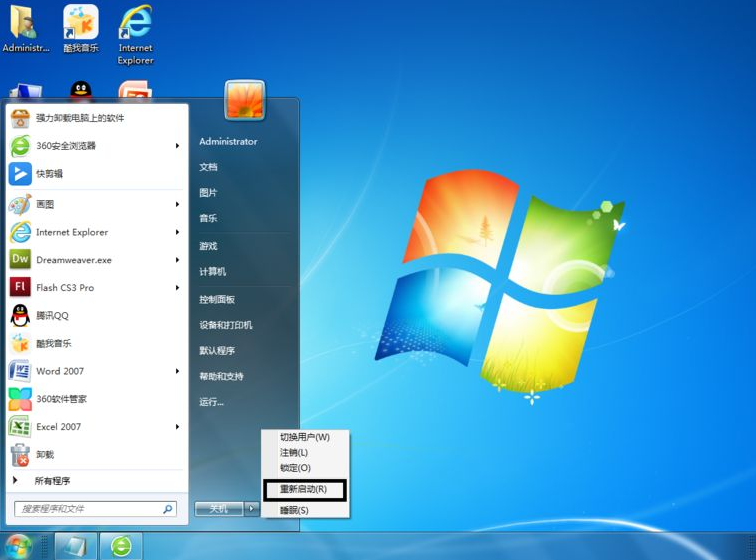This screenshot has width=756, height=560.
Task: Expand 360安全浏览器 submenu arrow
Action: [x=178, y=146]
